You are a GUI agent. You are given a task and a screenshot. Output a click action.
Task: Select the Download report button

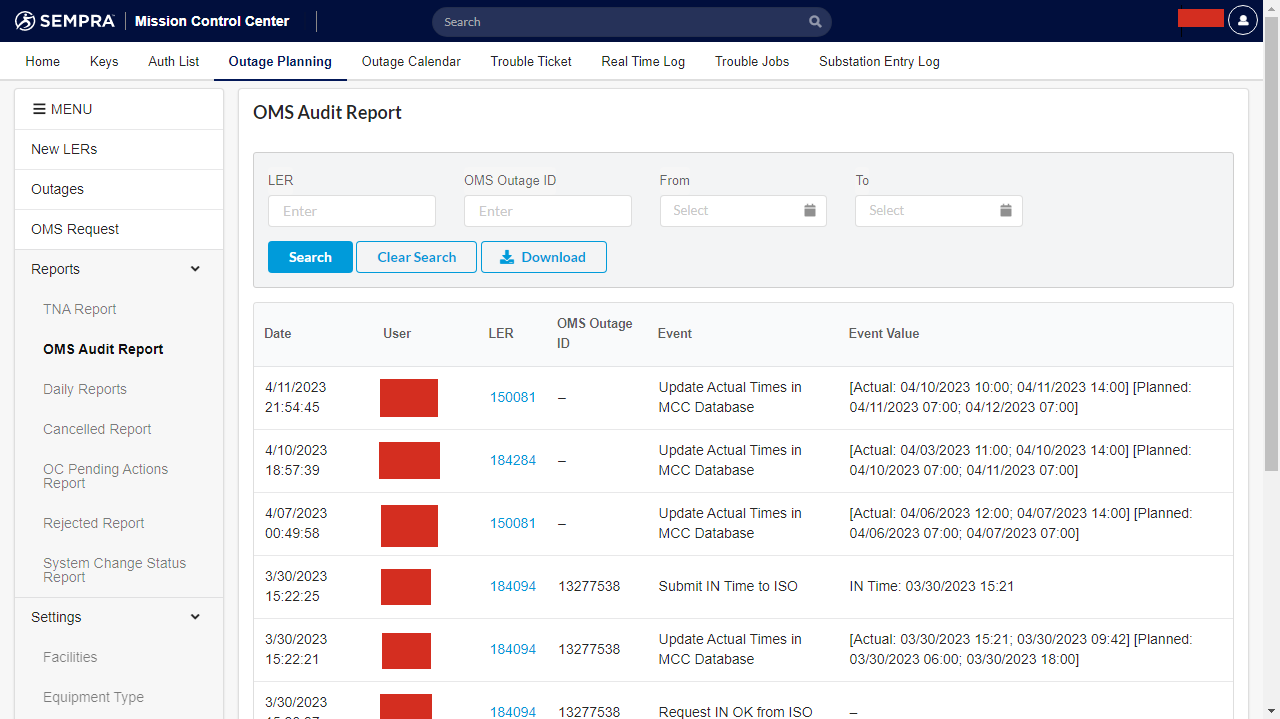click(x=543, y=257)
